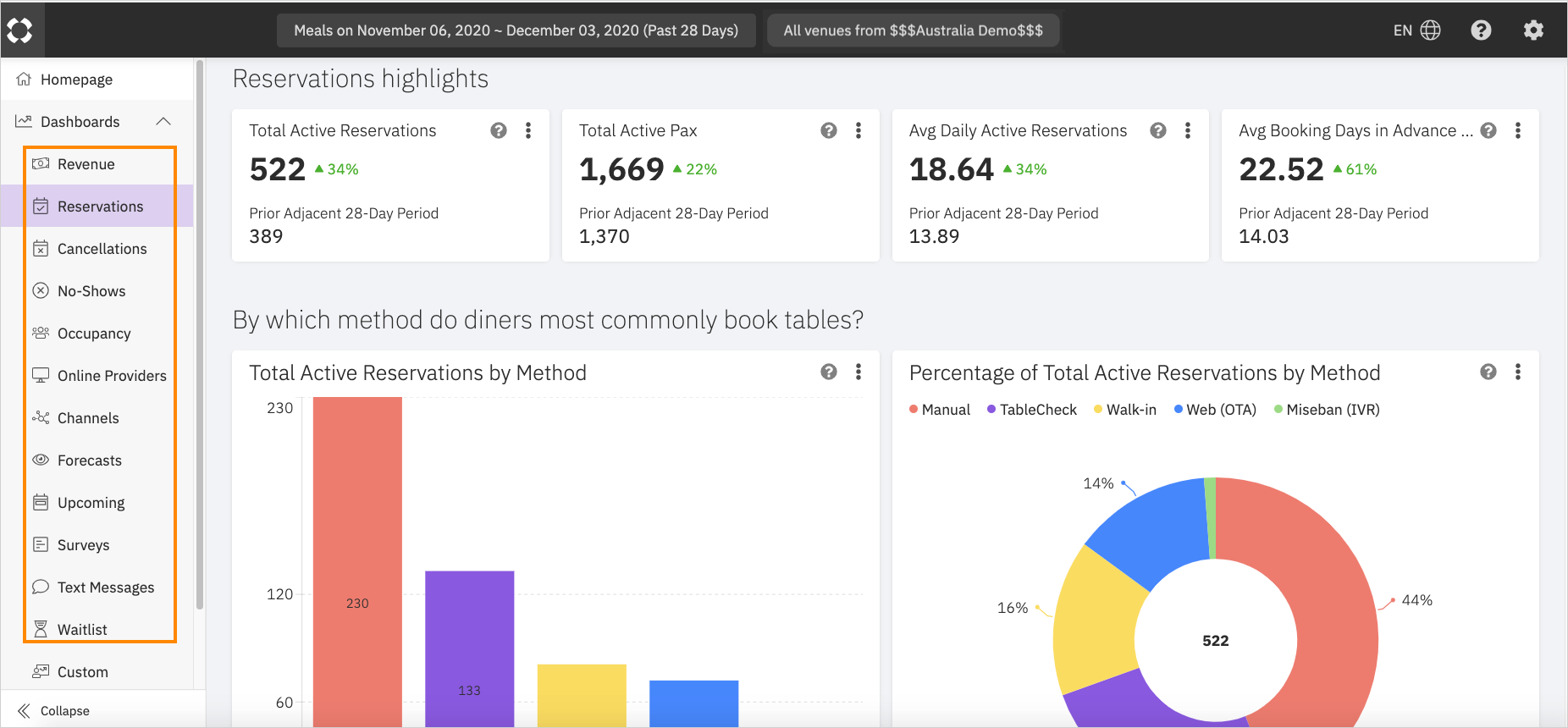Click the Waitlist hourglass icon
The width and height of the screenshot is (1568, 728).
pos(41,629)
